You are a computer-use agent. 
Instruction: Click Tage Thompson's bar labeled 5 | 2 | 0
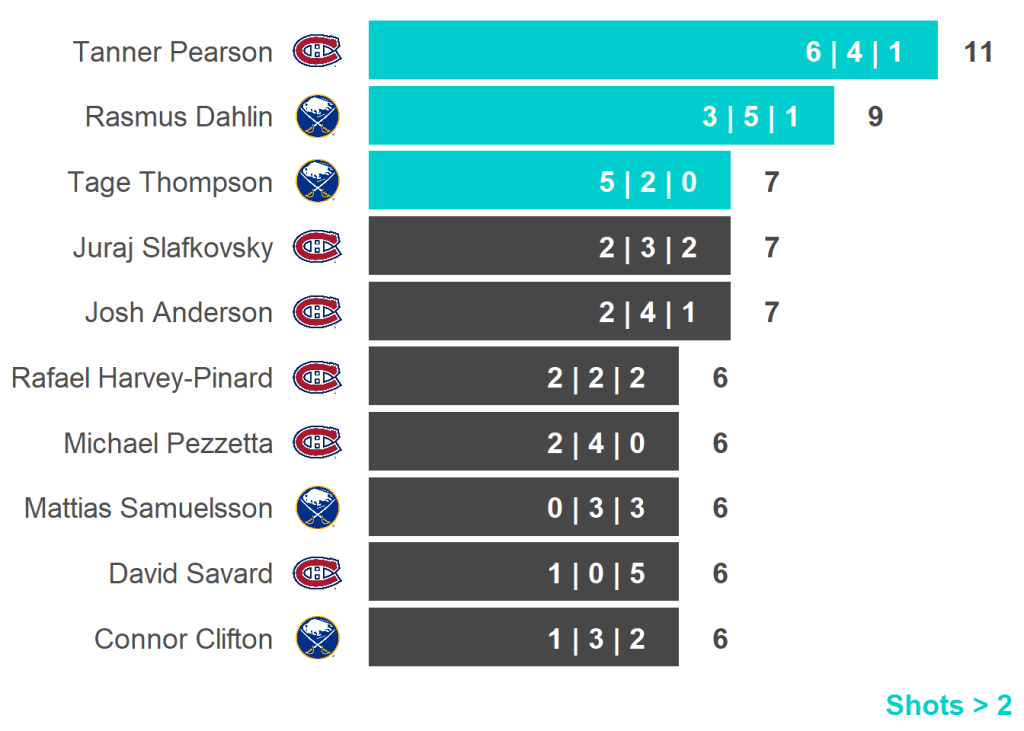[548, 181]
